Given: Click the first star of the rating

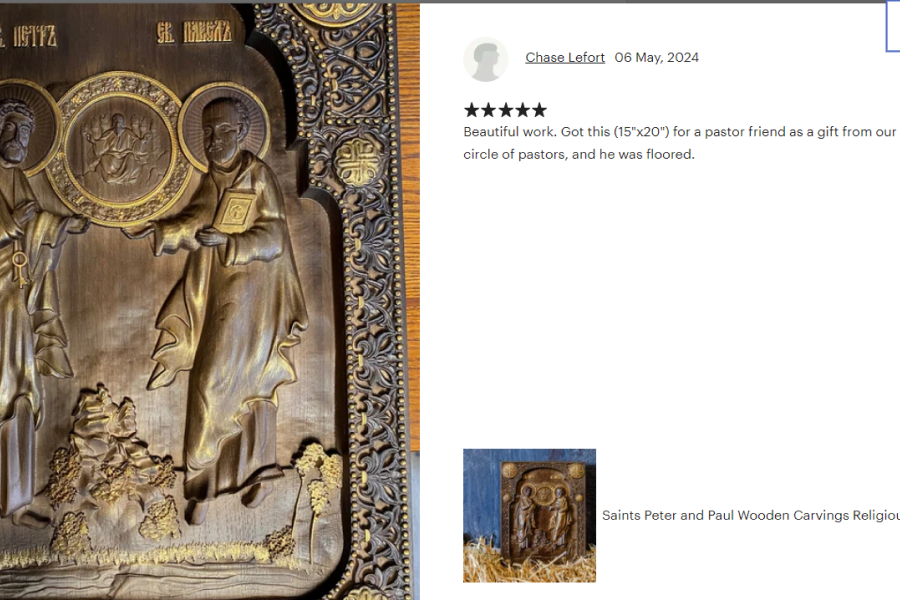Looking at the screenshot, I should click(471, 110).
